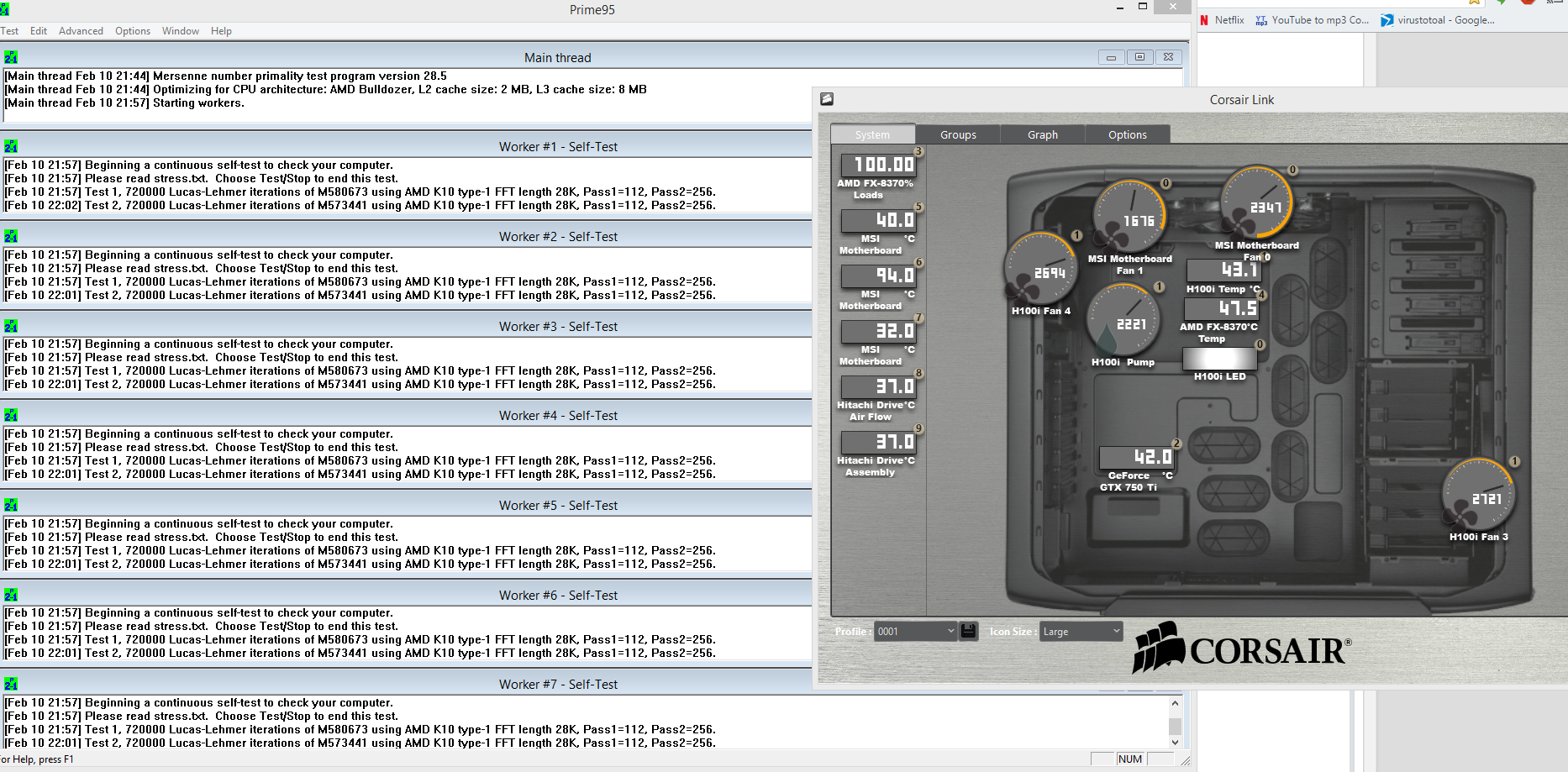Open the Test menu in Prime95

click(x=9, y=31)
